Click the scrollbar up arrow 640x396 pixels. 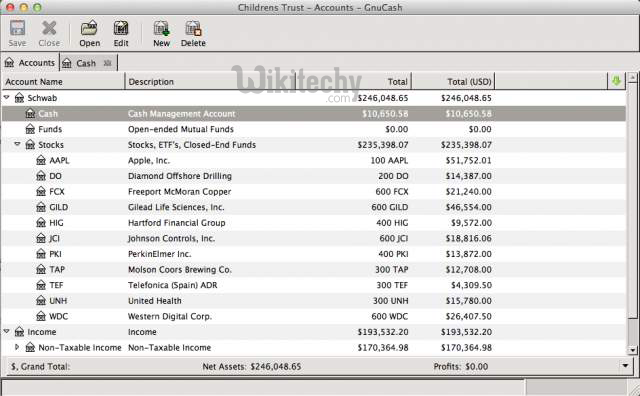point(632,77)
